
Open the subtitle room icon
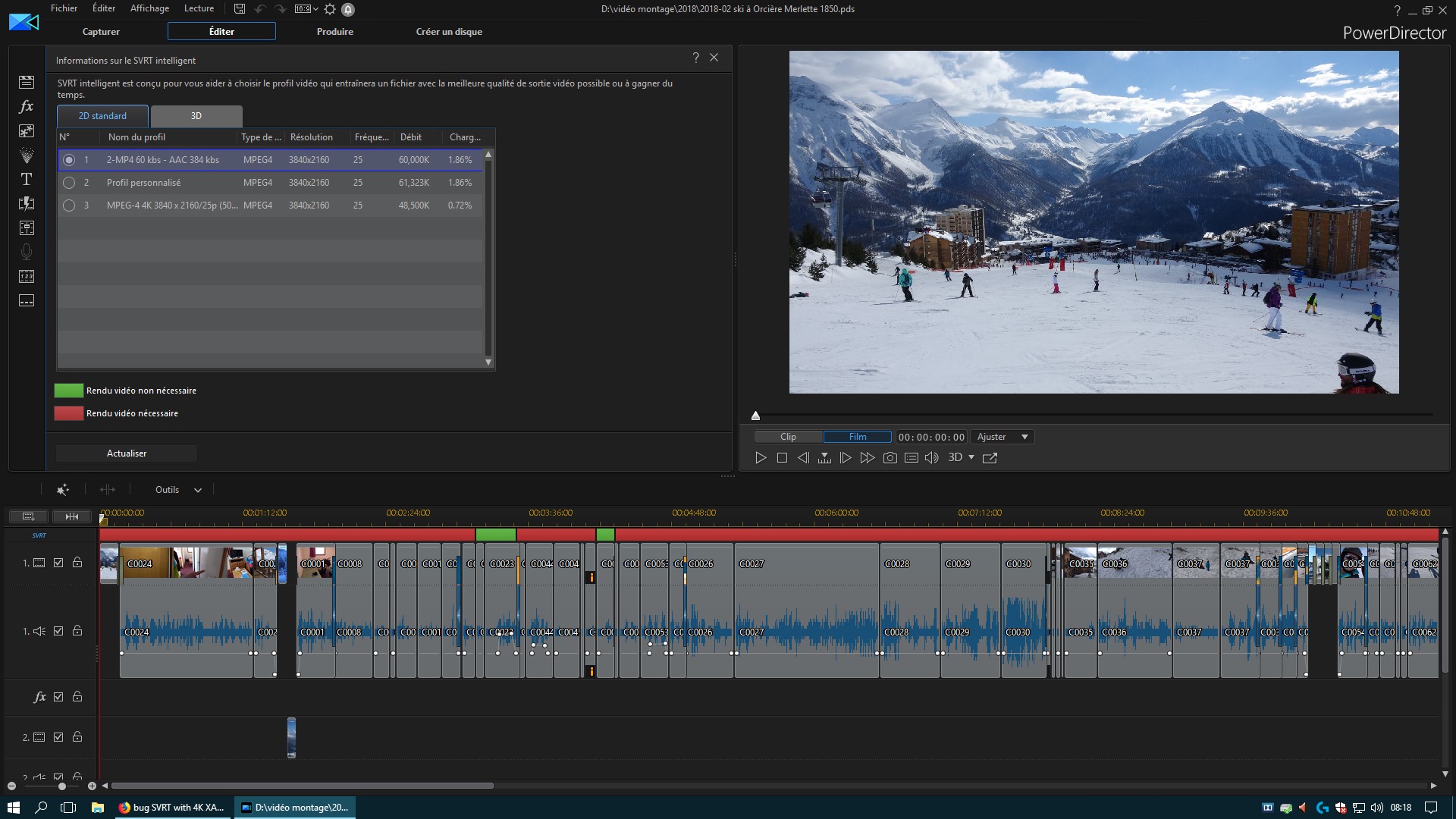pos(27,301)
